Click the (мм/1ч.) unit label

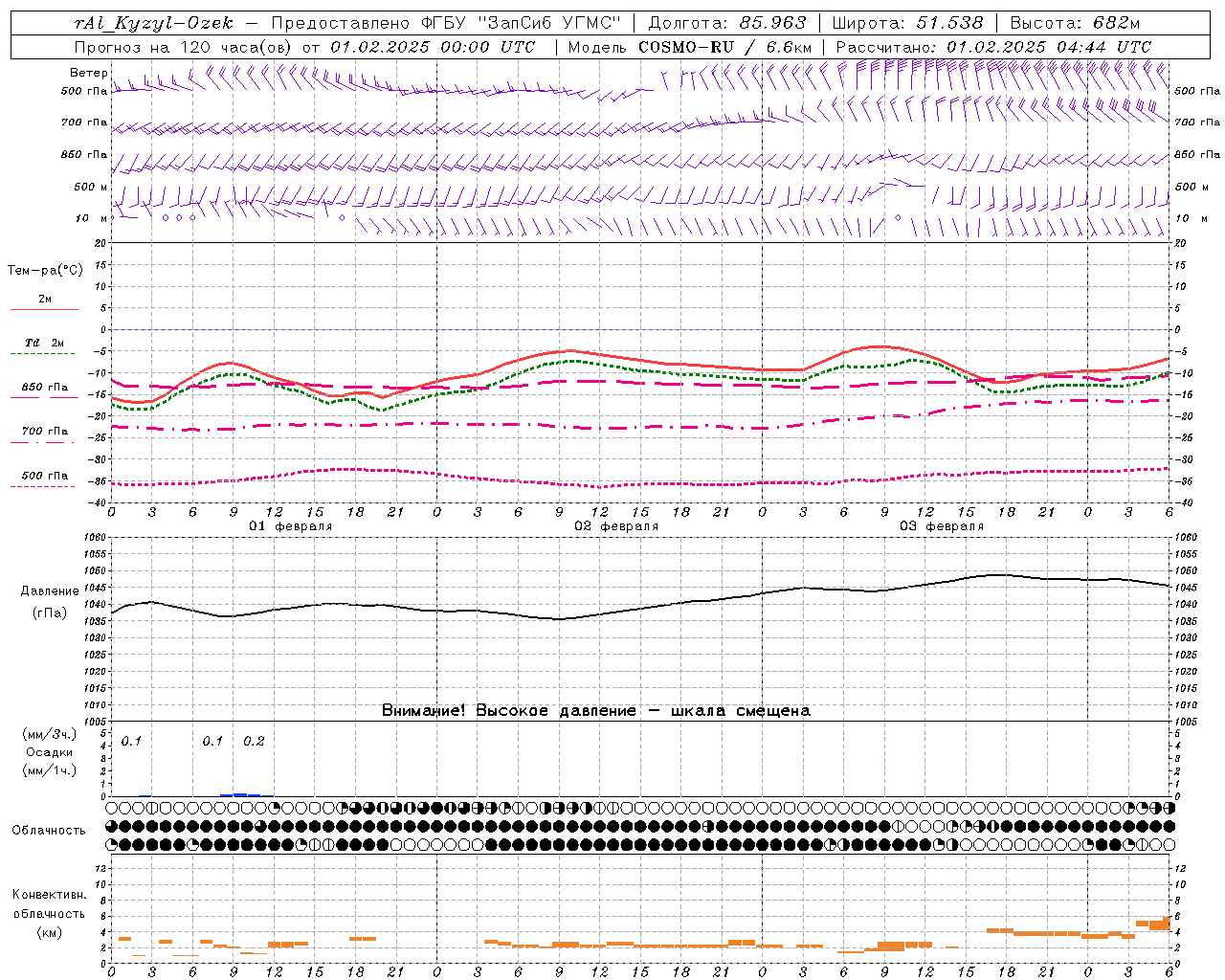tap(50, 770)
